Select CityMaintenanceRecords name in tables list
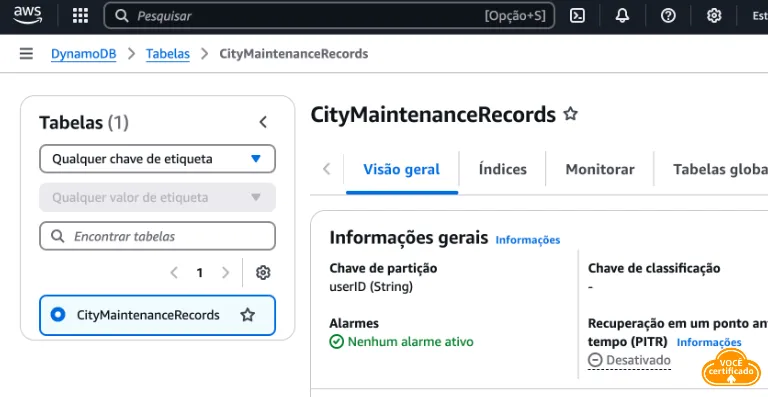Viewport: 768px width, 397px height. tap(148, 315)
